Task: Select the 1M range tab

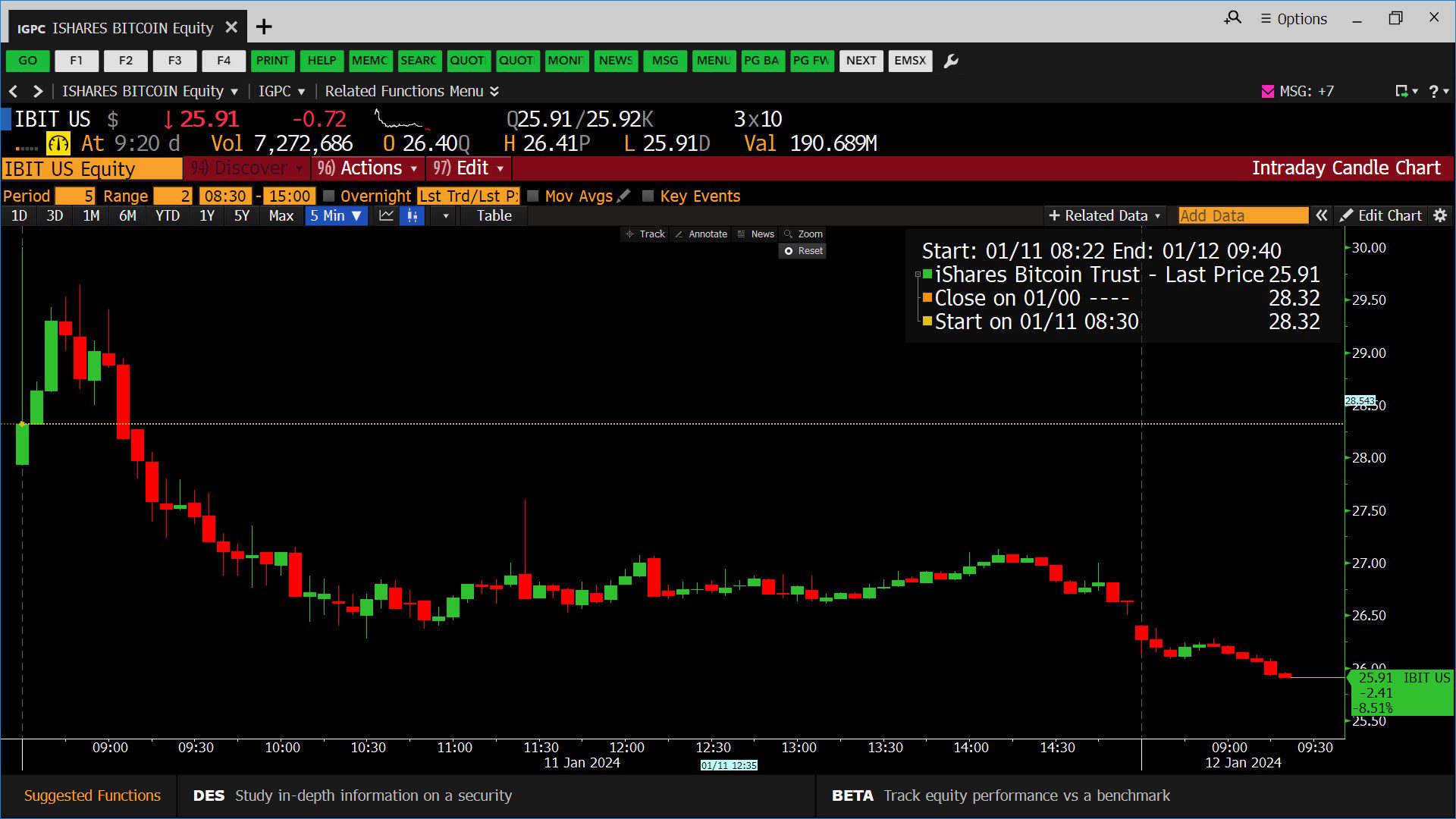Action: point(91,216)
